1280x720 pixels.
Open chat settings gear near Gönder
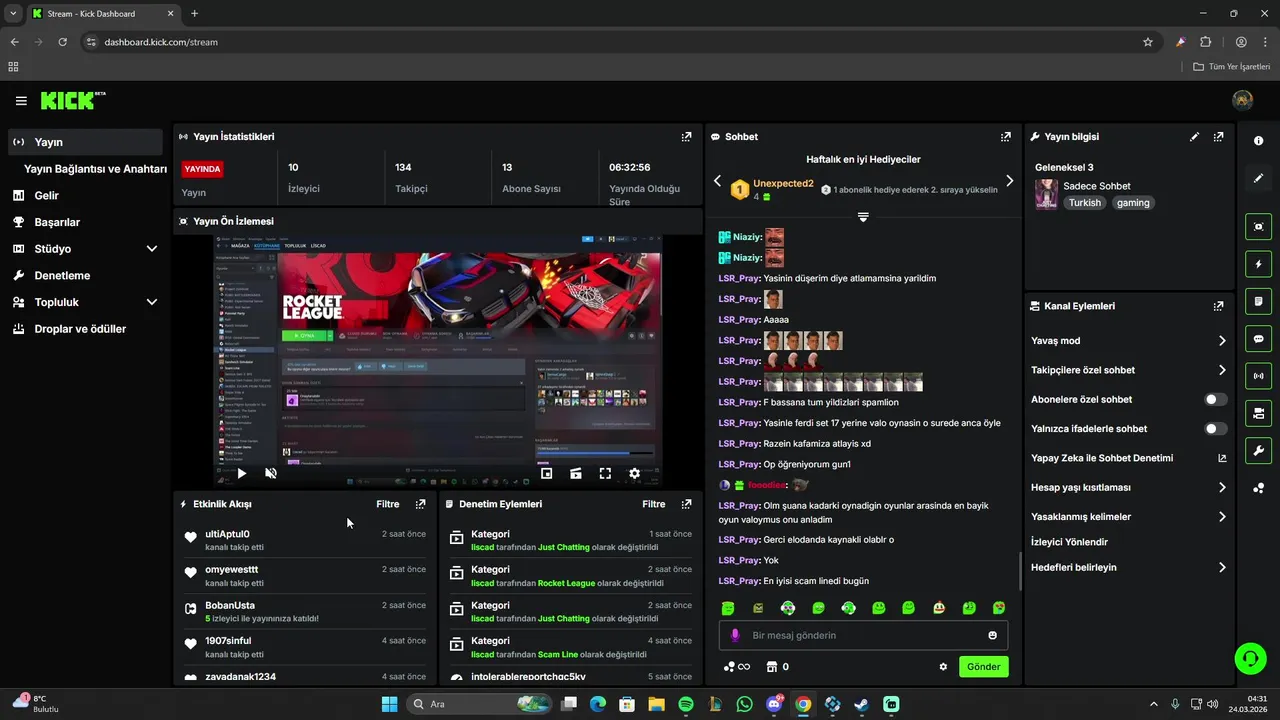click(943, 667)
